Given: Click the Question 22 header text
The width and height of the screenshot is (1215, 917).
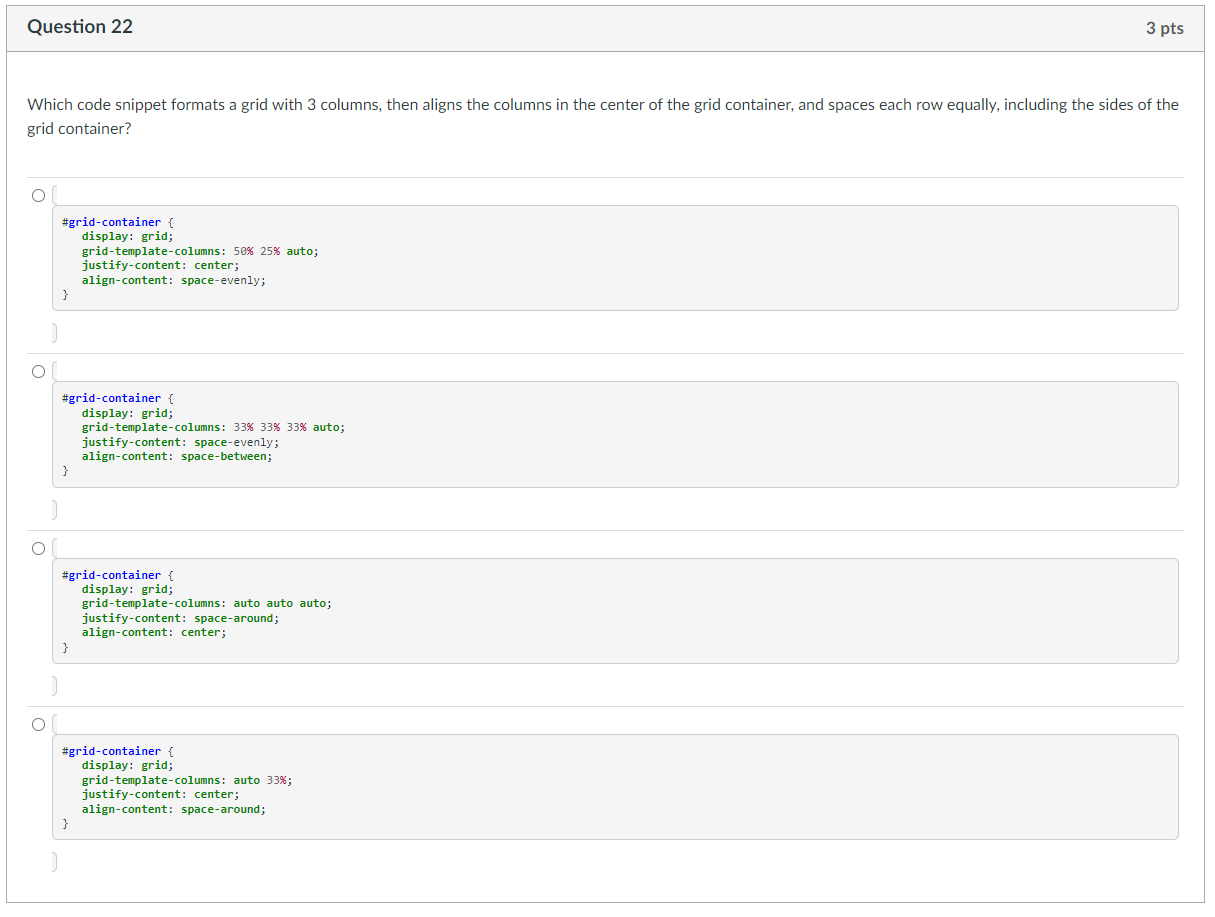Looking at the screenshot, I should pos(79,27).
